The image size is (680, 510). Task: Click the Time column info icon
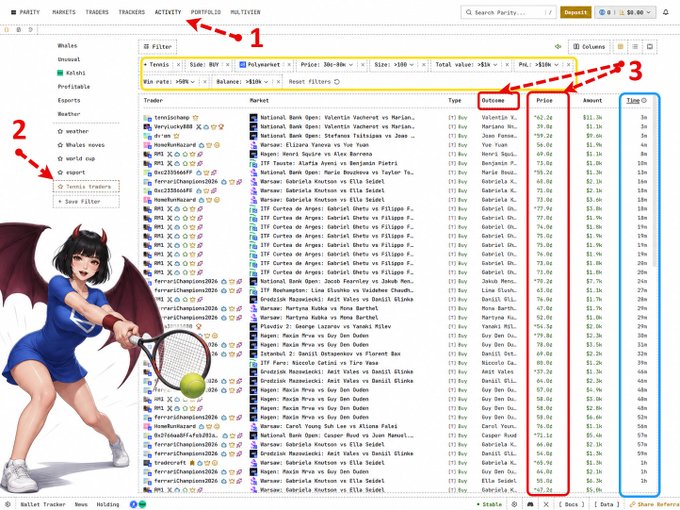(644, 100)
